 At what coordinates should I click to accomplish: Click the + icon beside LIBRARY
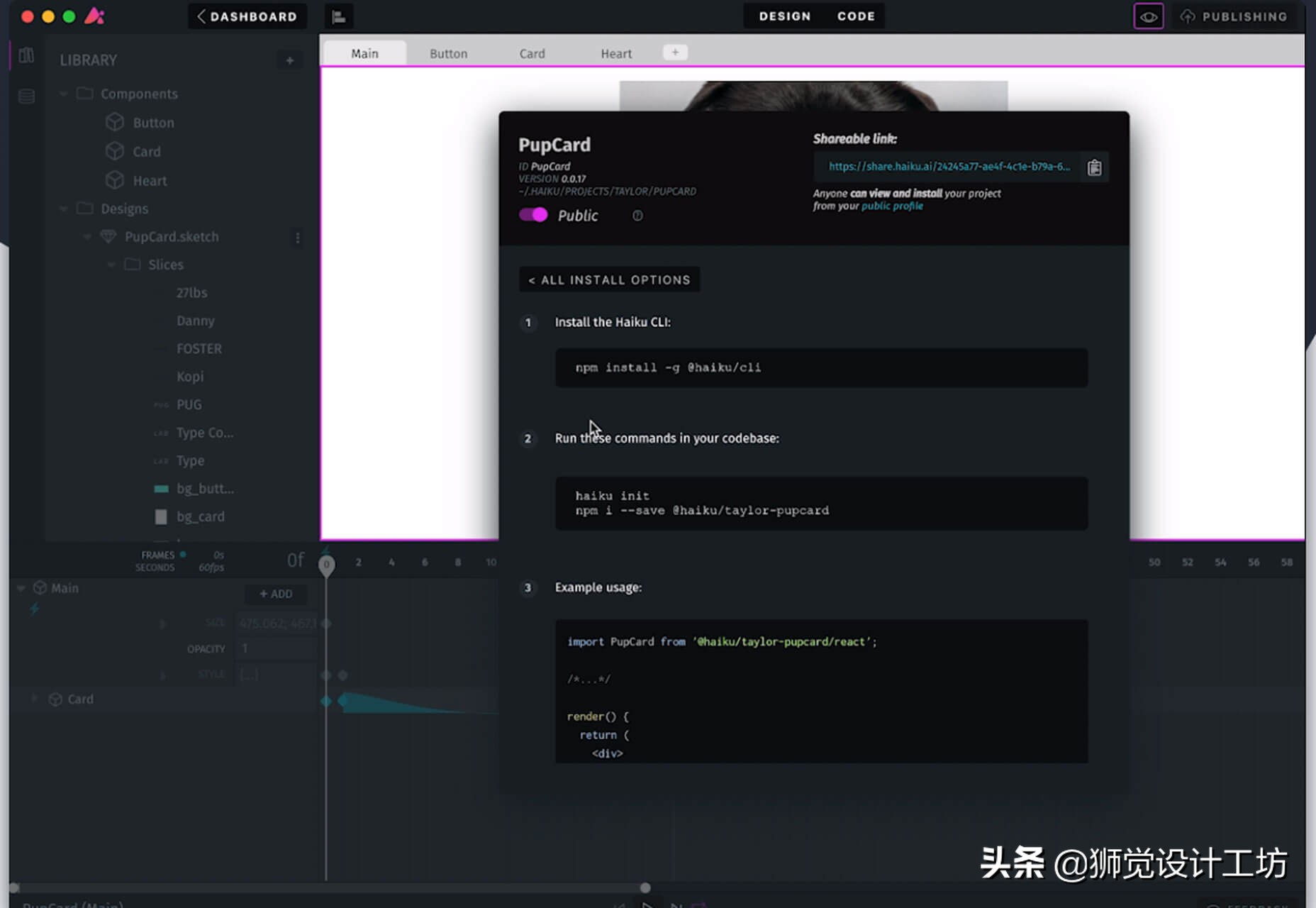(289, 60)
